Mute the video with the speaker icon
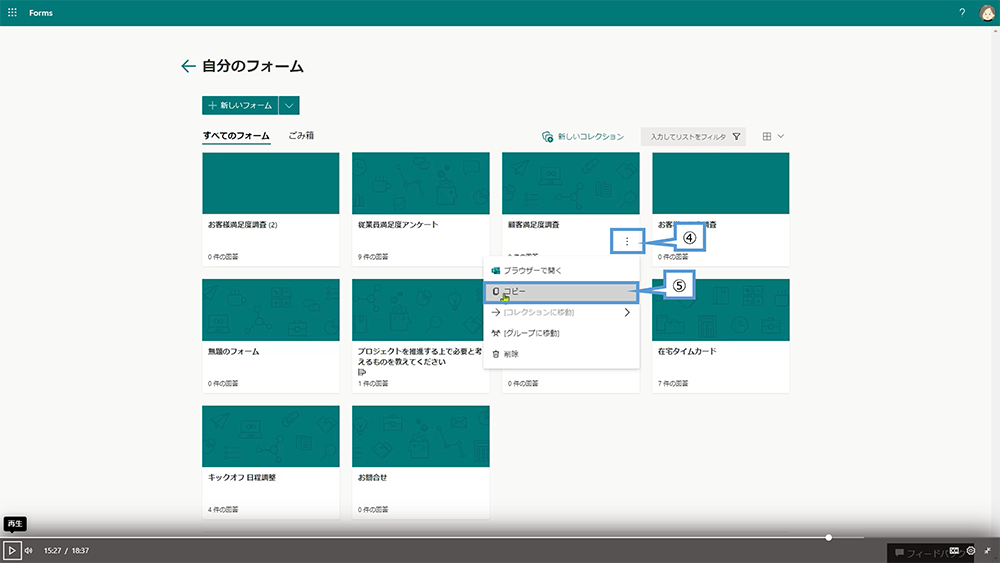1000x563 pixels. pyautogui.click(x=29, y=550)
